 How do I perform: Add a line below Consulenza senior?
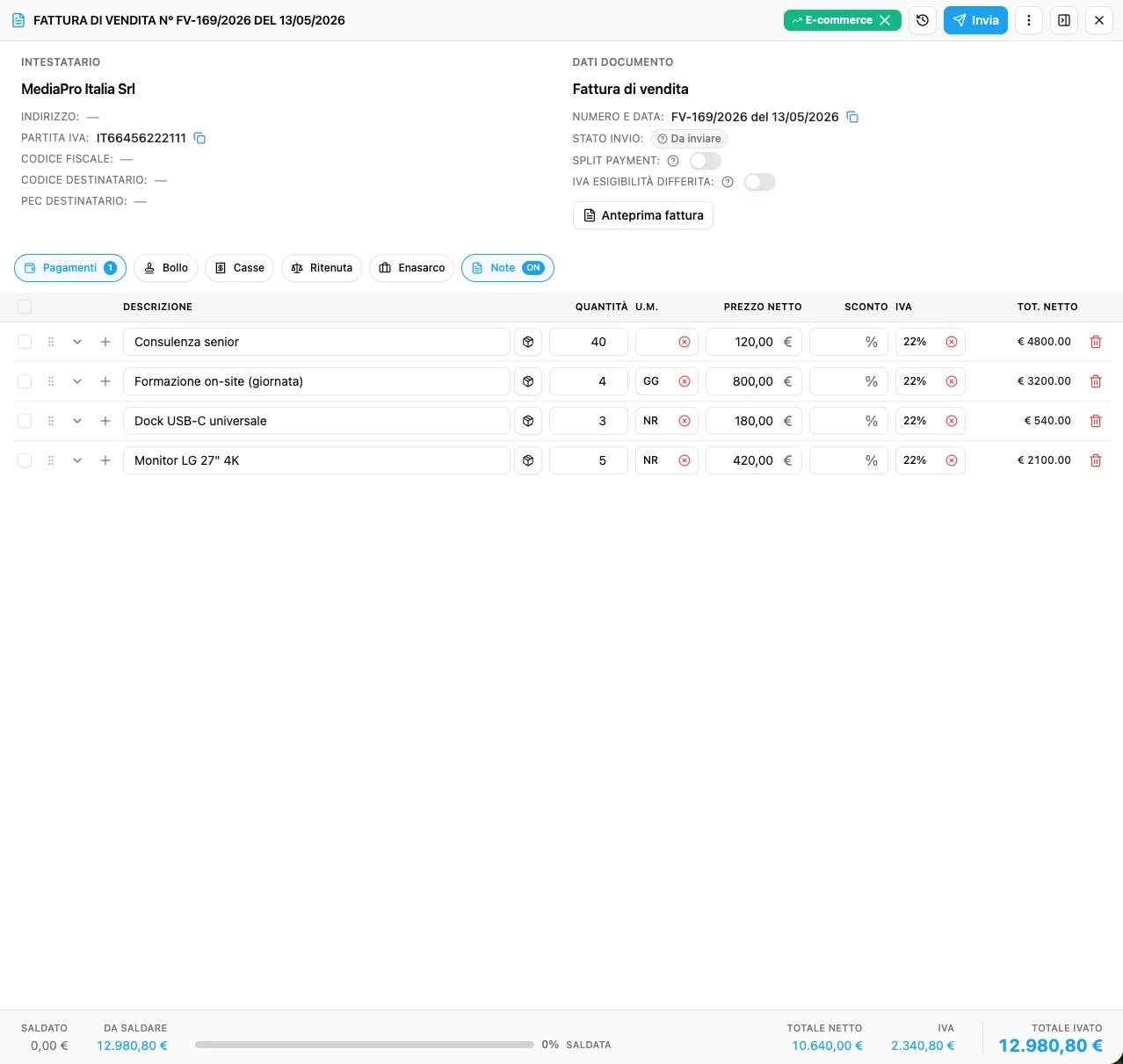[x=105, y=342]
